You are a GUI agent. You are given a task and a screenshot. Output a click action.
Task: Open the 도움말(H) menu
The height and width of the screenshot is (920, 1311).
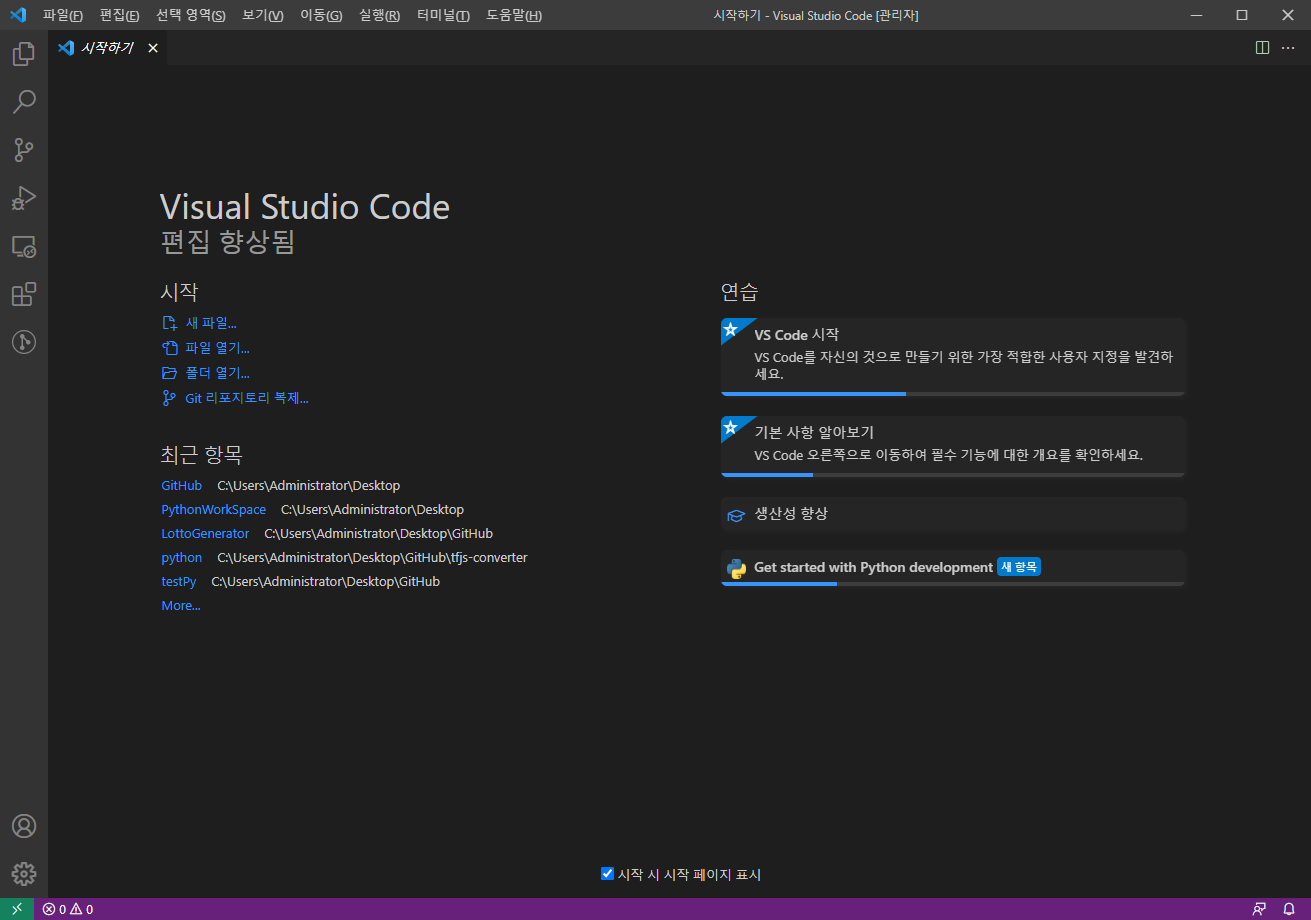514,15
